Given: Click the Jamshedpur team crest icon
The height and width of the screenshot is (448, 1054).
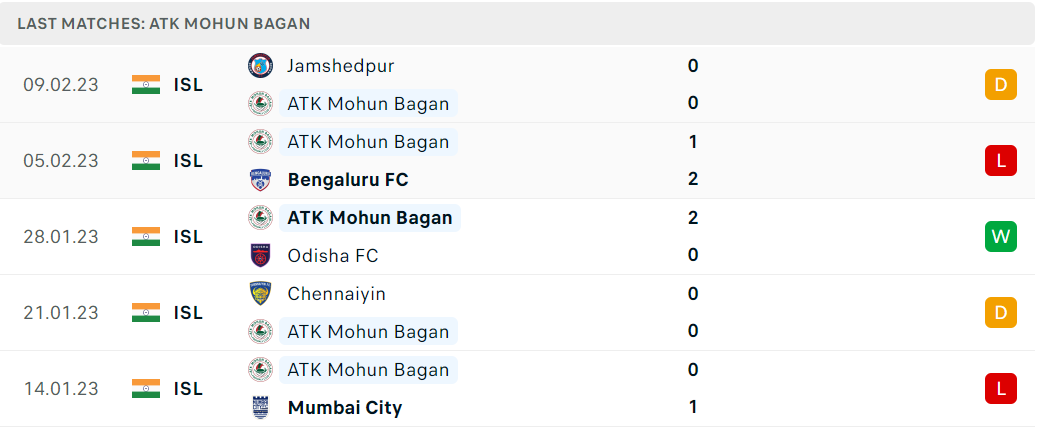Looking at the screenshot, I should 260,66.
